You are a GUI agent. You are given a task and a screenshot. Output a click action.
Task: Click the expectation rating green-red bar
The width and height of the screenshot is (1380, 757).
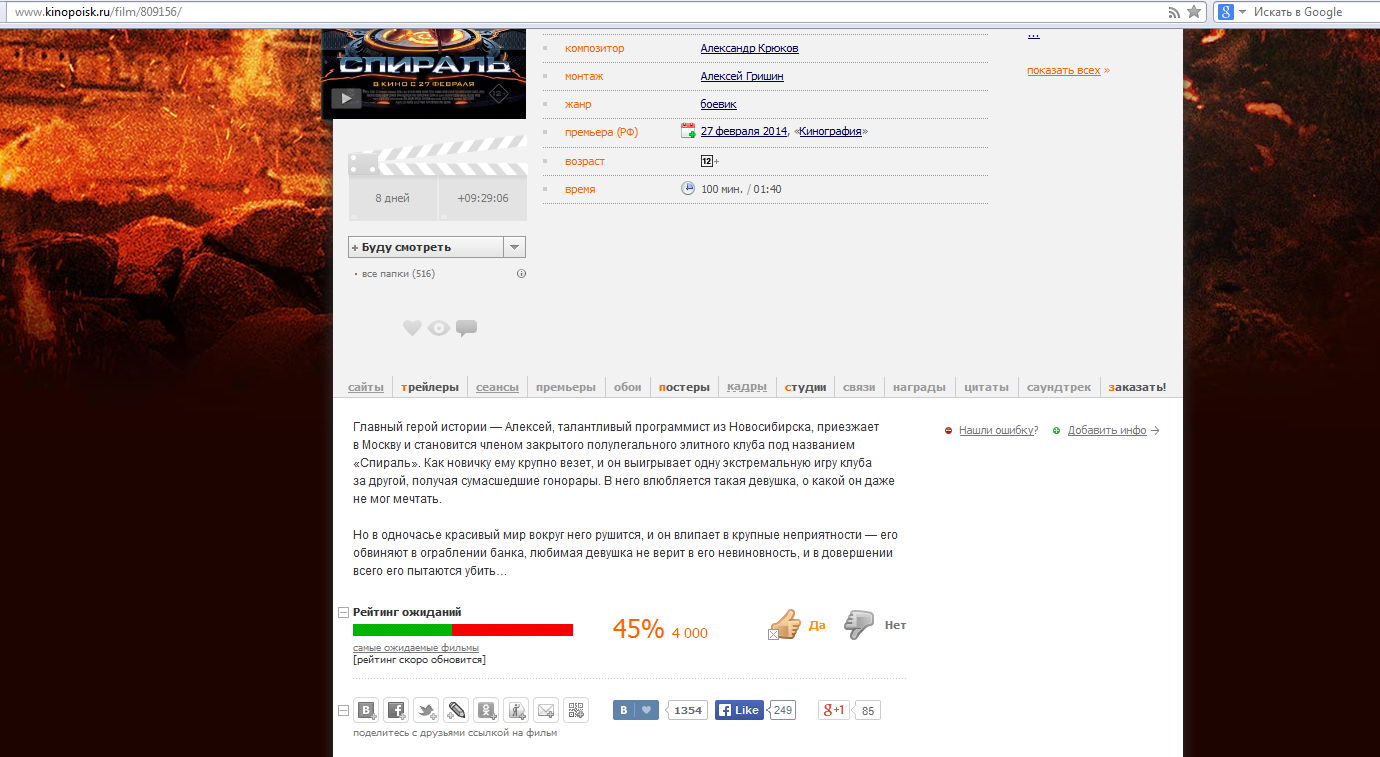(x=463, y=630)
